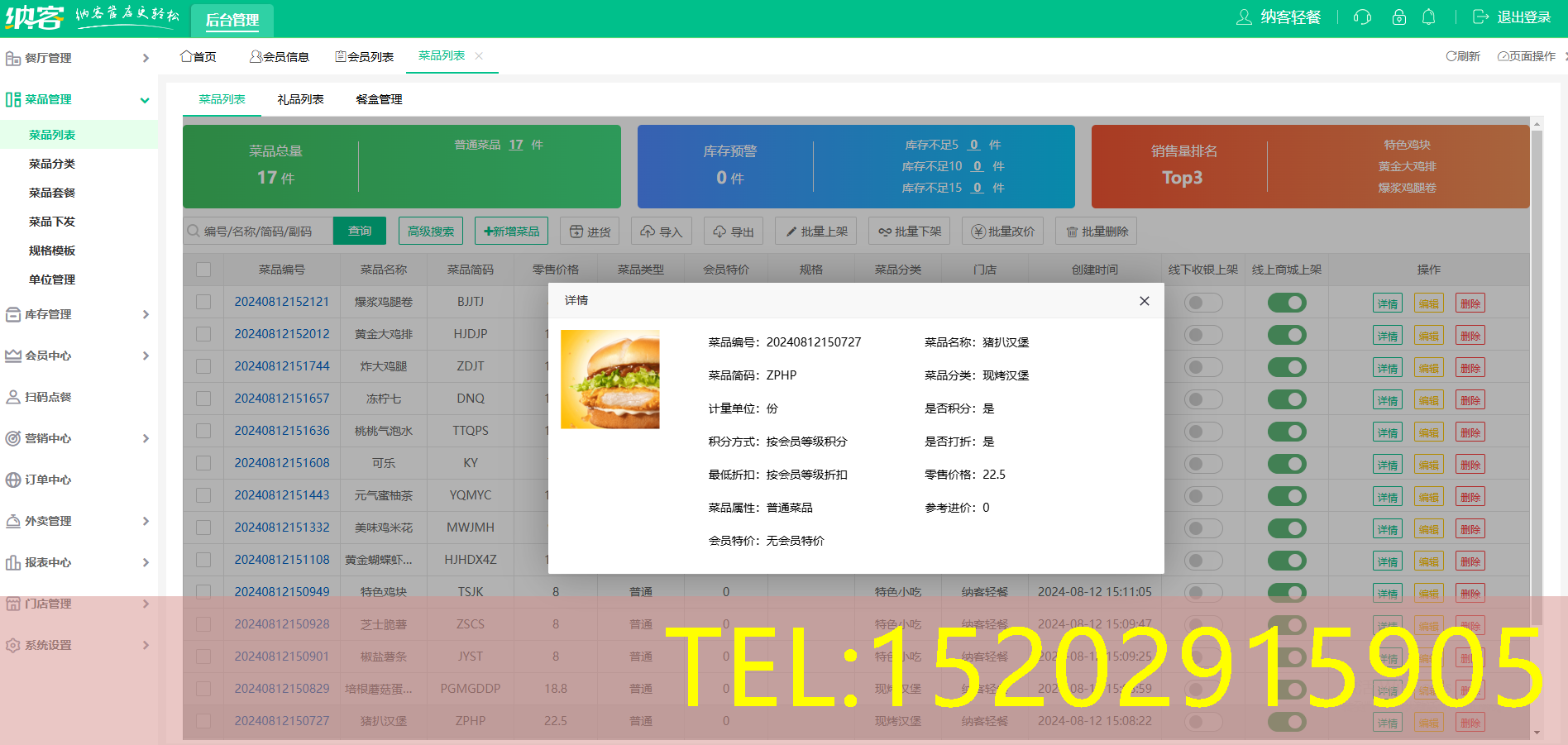Click the product search input field
The image size is (1568, 745).
(x=256, y=231)
